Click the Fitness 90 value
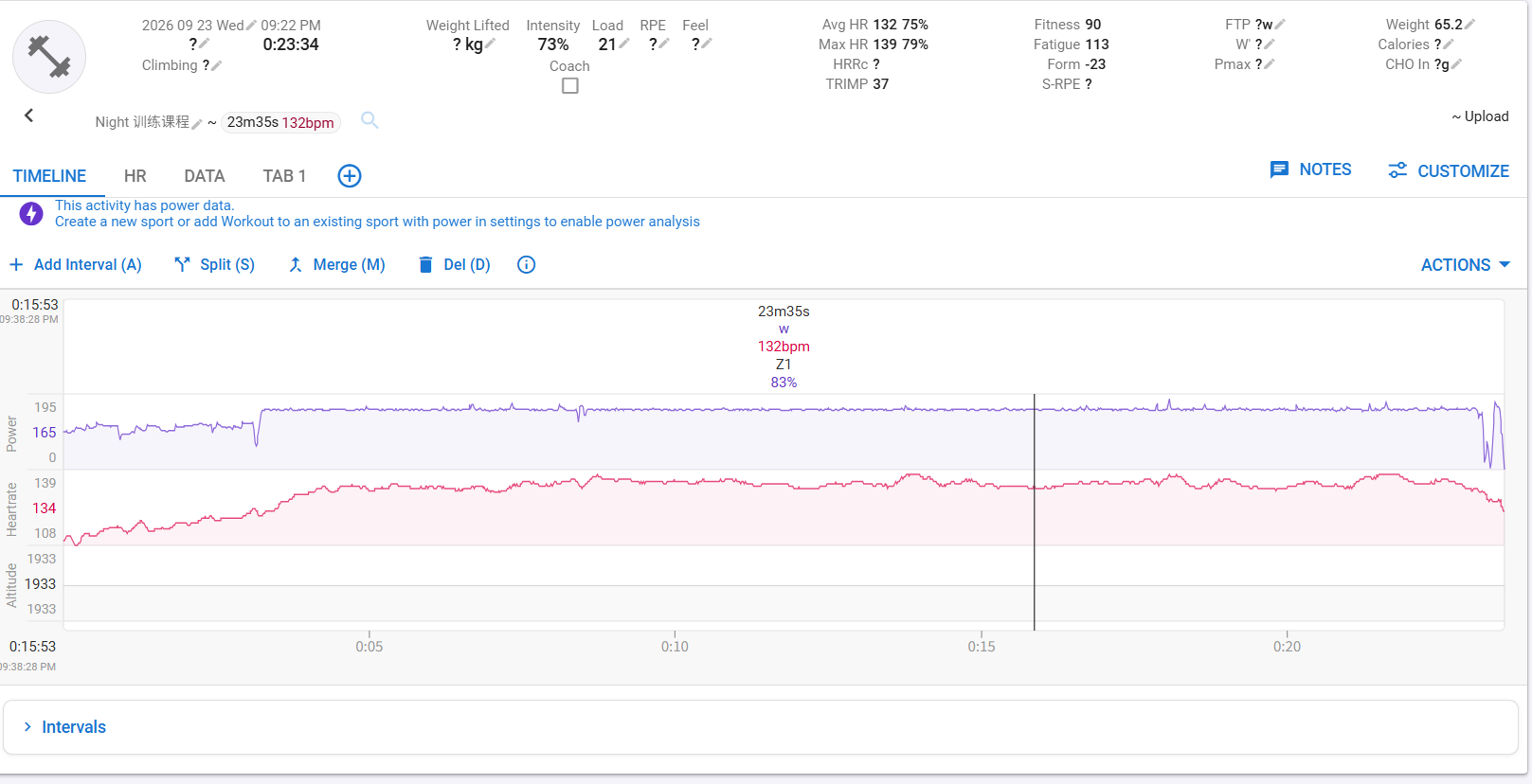This screenshot has height=784, width=1532. tap(1092, 25)
